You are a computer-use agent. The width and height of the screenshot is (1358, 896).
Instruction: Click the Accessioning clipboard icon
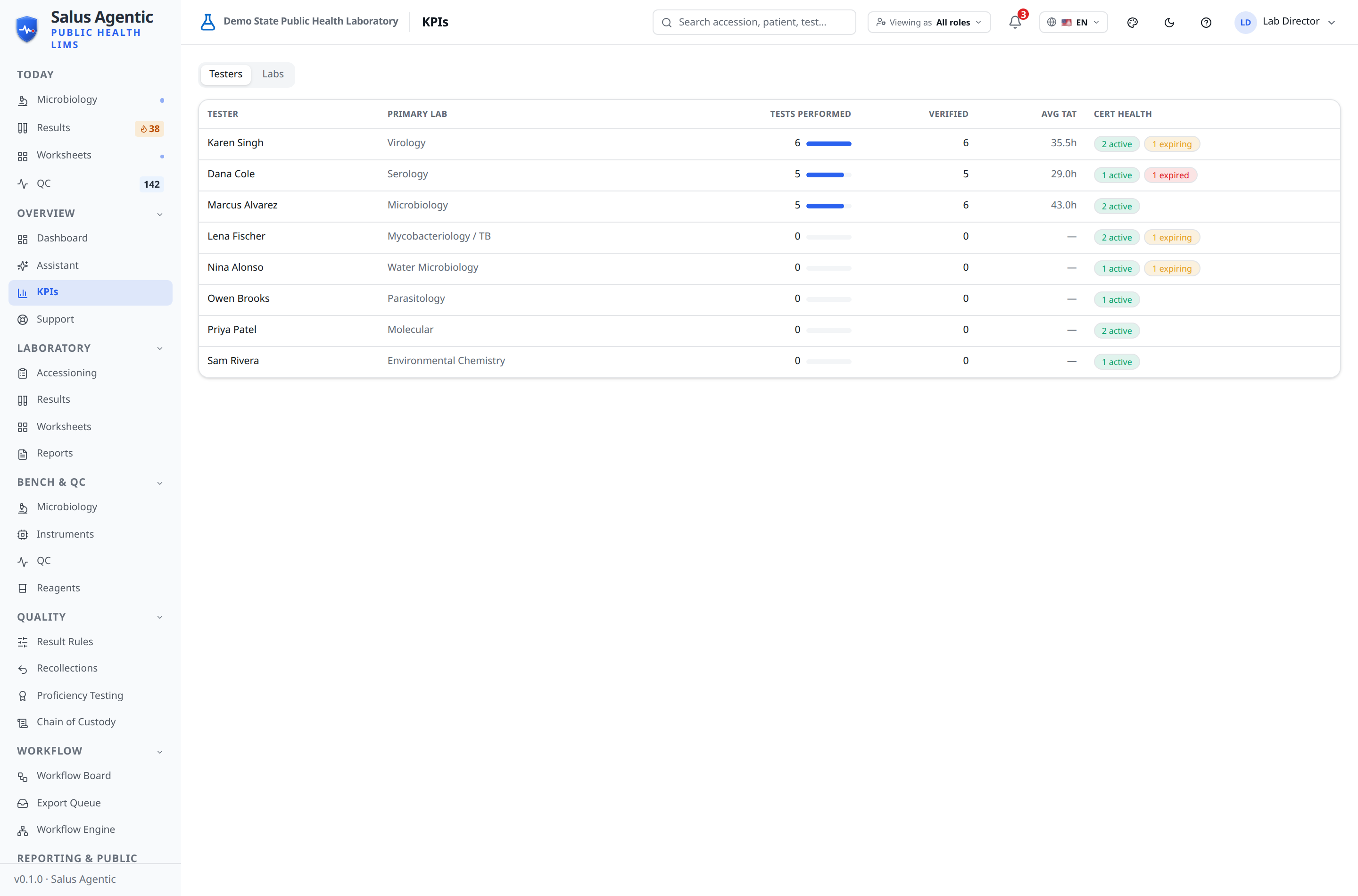pos(23,373)
